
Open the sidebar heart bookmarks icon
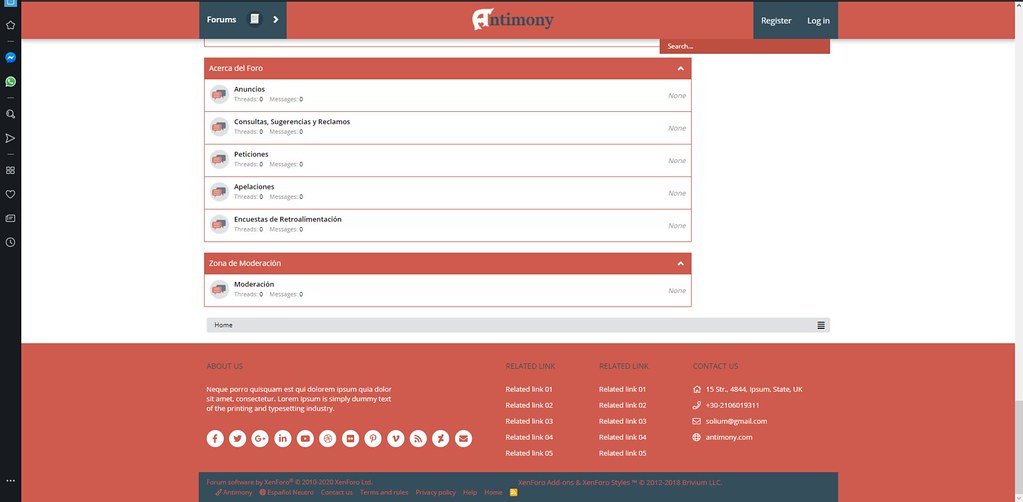pos(10,194)
